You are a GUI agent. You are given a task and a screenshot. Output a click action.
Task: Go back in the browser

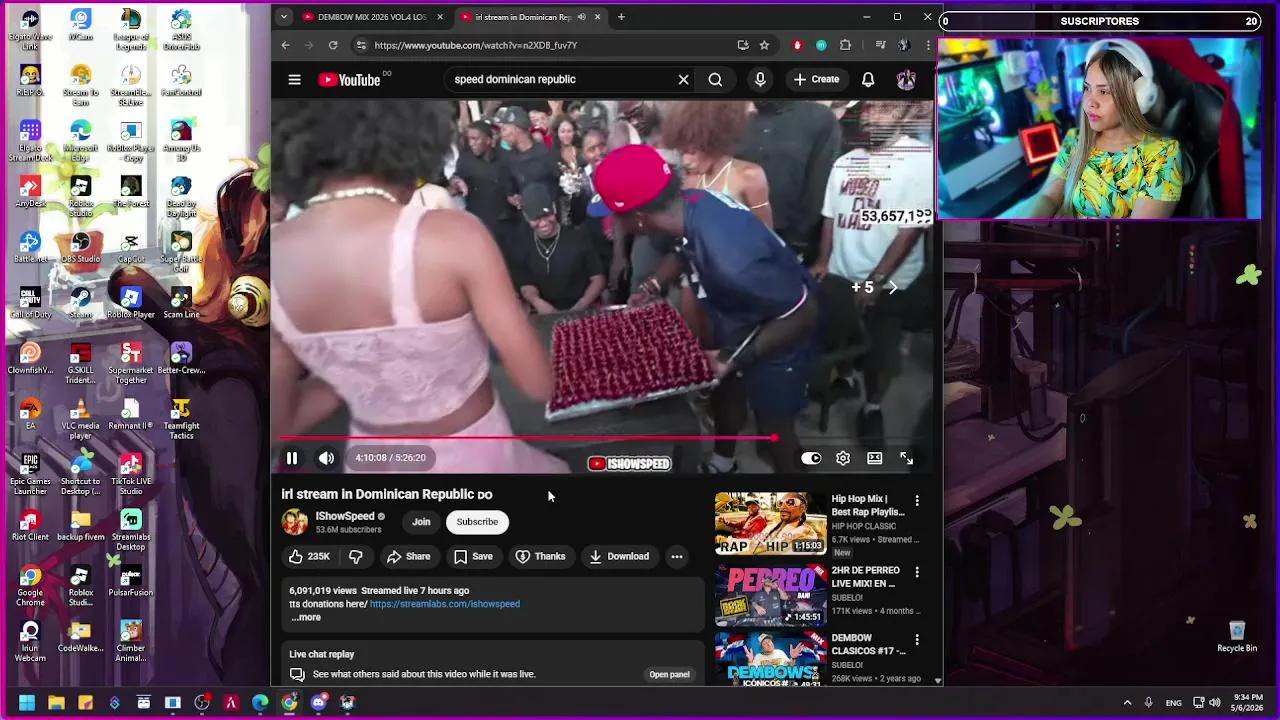pyautogui.click(x=285, y=45)
